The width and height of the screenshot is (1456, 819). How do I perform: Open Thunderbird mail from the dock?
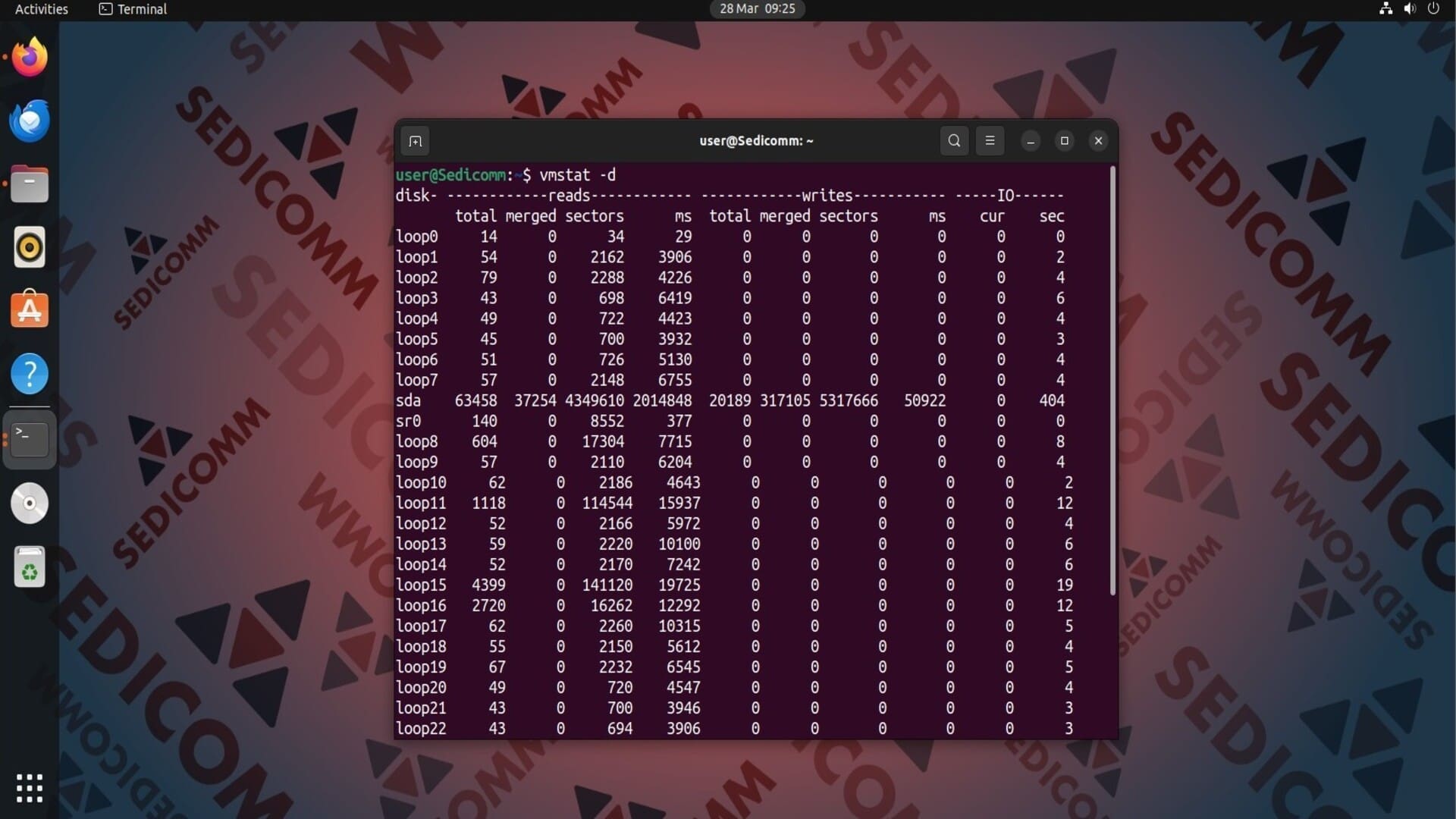point(30,121)
